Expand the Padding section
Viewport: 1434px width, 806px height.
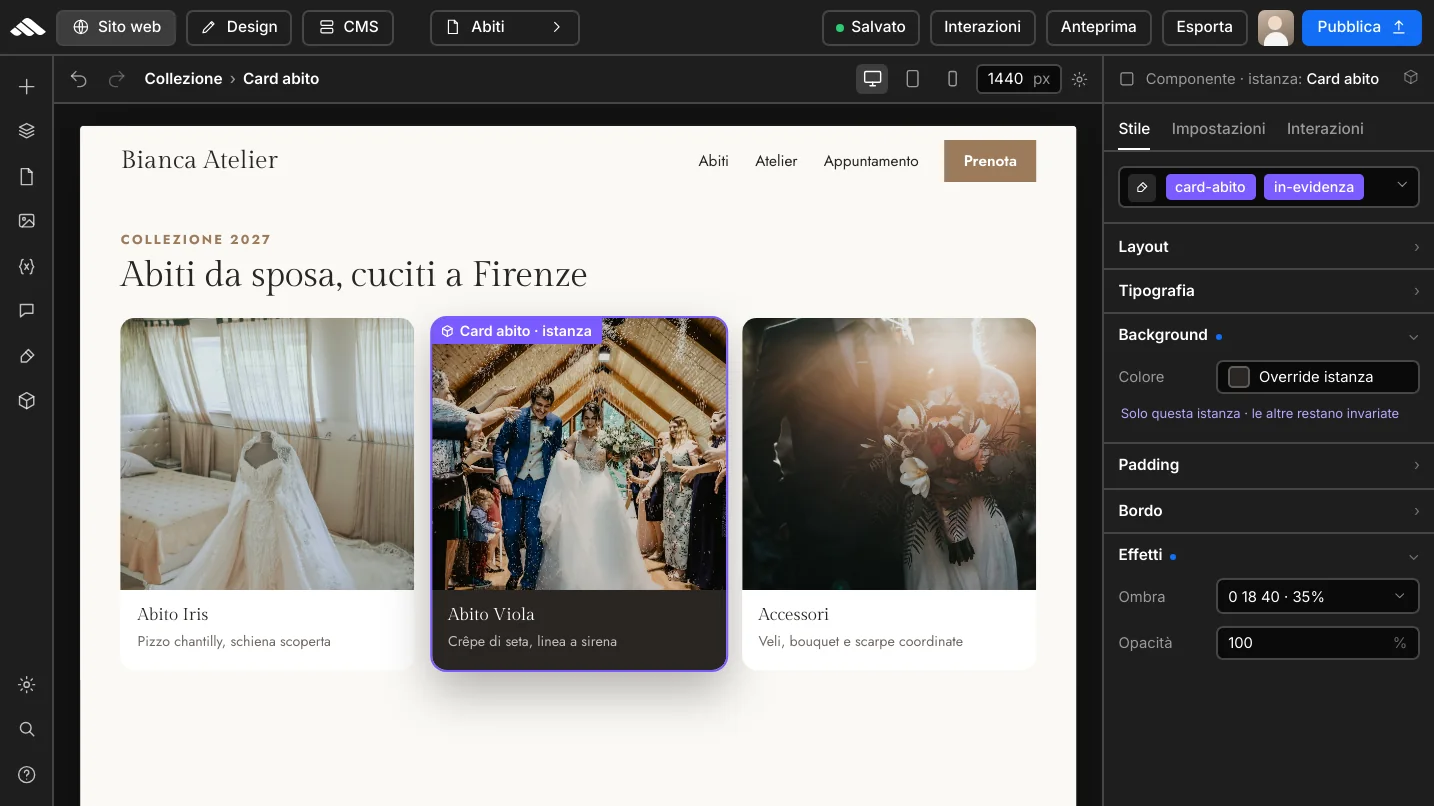point(1268,465)
